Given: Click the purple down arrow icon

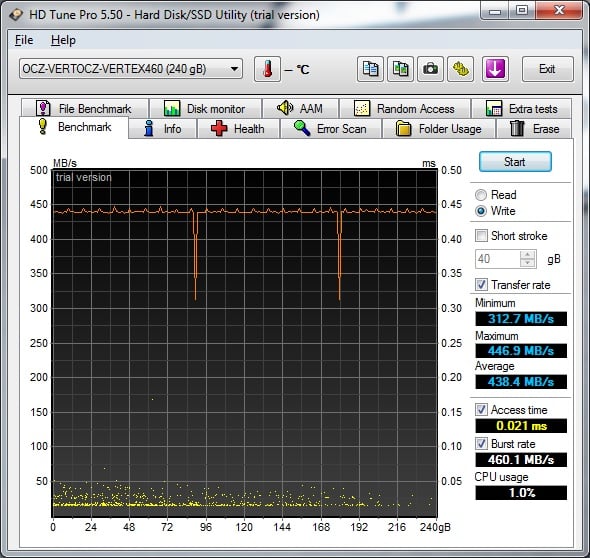Looking at the screenshot, I should click(x=495, y=69).
